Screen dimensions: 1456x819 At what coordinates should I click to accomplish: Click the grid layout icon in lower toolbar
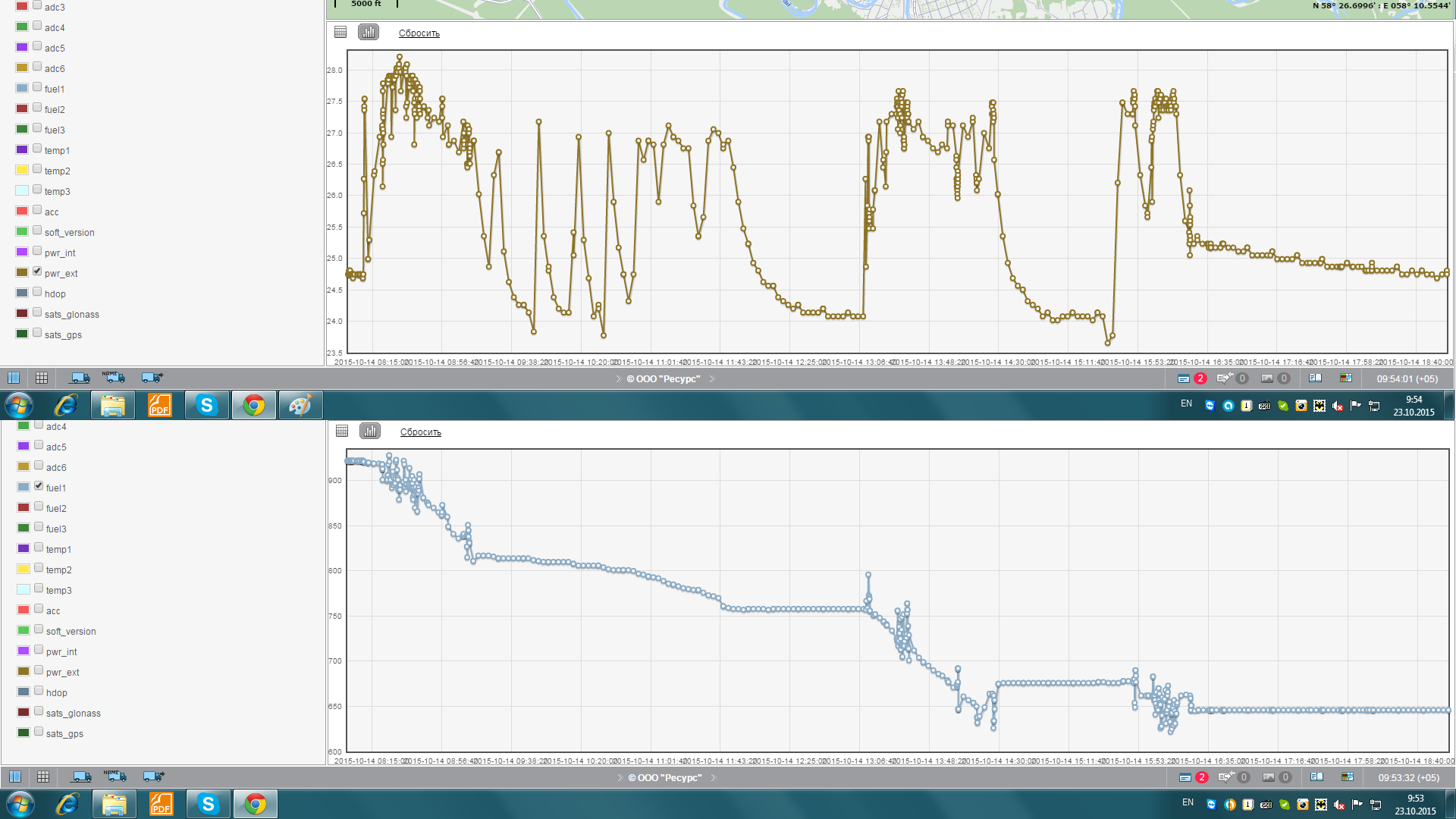[x=43, y=777]
